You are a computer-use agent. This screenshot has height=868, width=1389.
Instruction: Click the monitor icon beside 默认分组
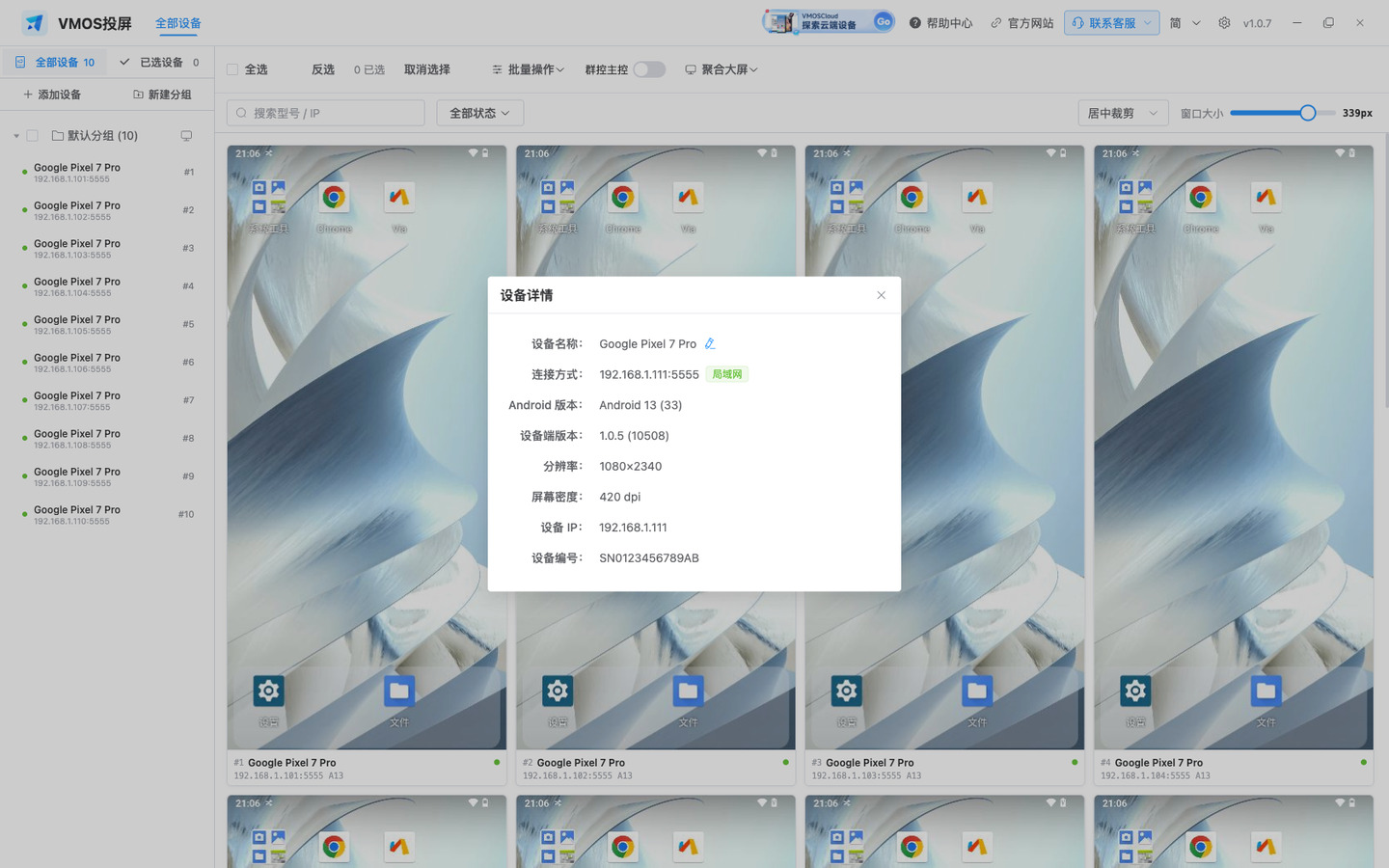pyautogui.click(x=186, y=136)
